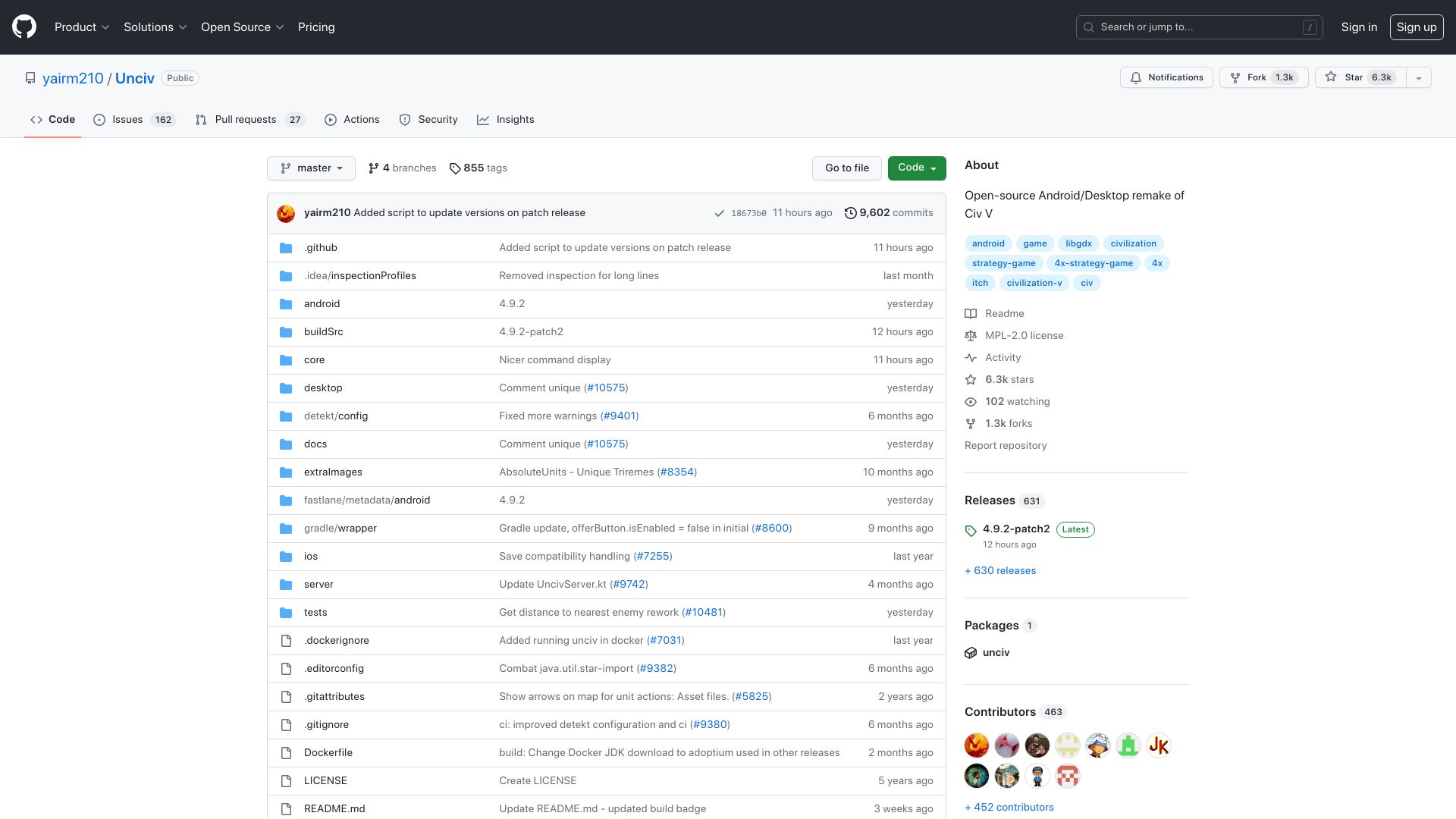The image size is (1456, 819).
Task: Expand the Product menu
Action: click(x=82, y=27)
